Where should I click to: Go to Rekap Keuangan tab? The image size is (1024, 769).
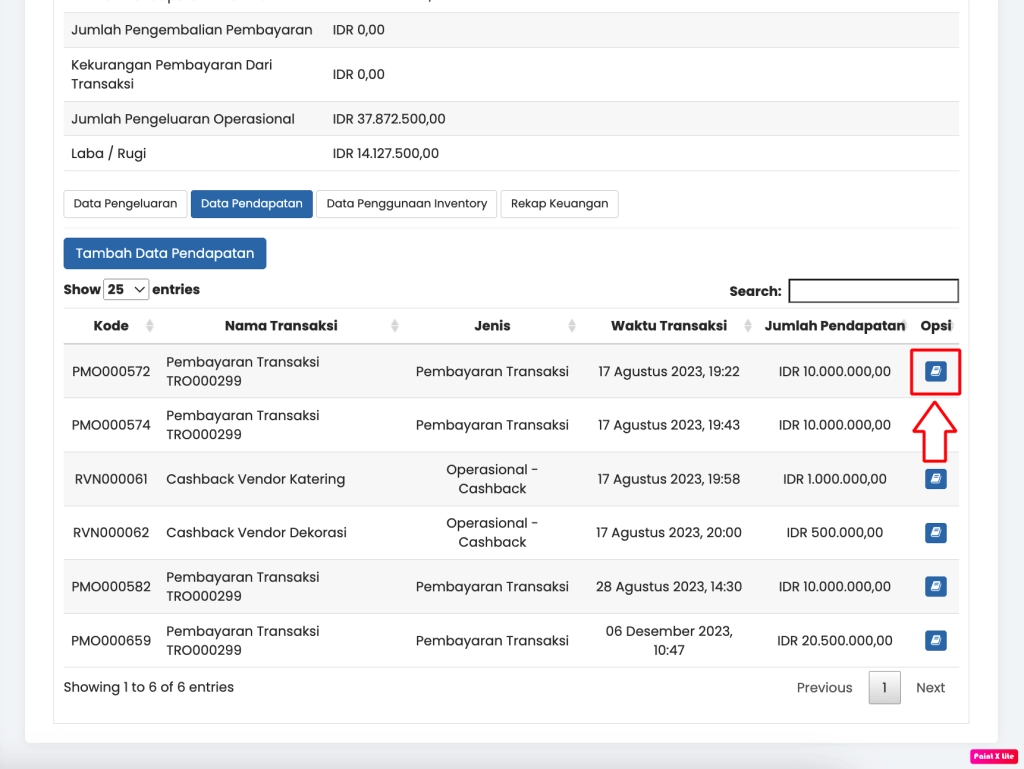tap(559, 204)
